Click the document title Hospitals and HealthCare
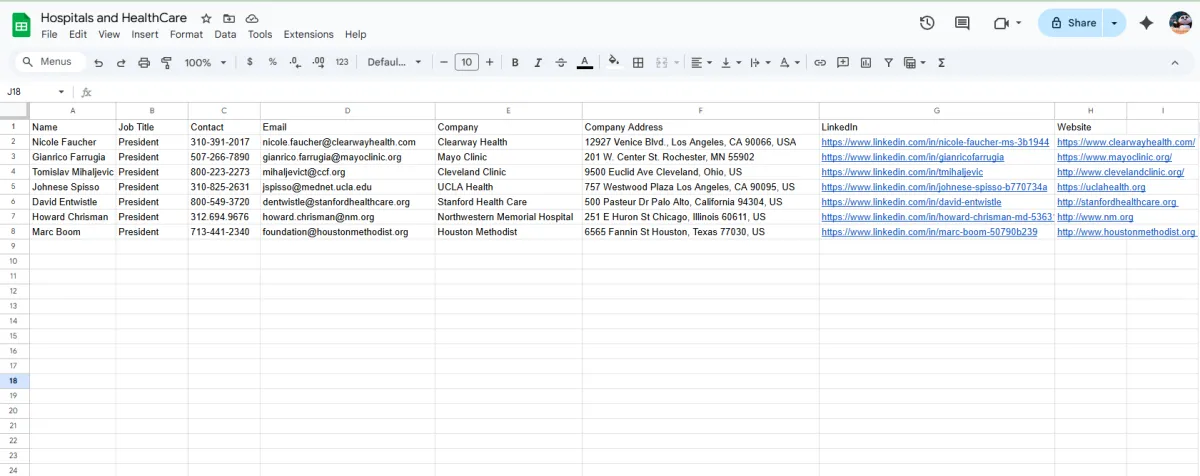The height and width of the screenshot is (476, 1200). pyautogui.click(x=114, y=18)
